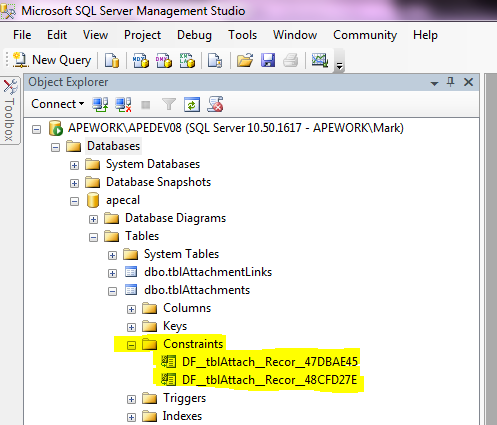The image size is (497, 425).
Task: Click the dbo.tblAttachments table icon
Action: click(x=131, y=290)
